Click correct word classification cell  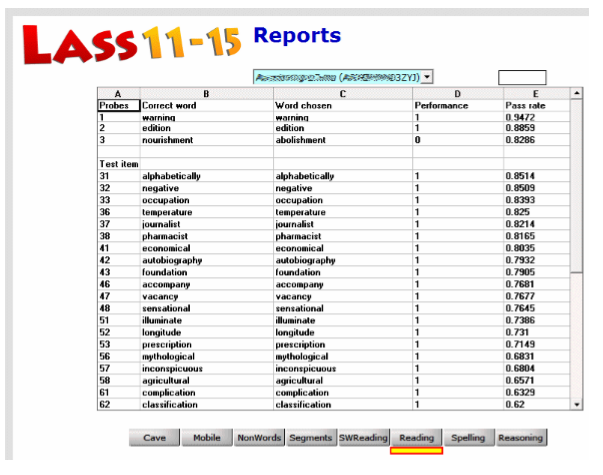tap(207, 404)
